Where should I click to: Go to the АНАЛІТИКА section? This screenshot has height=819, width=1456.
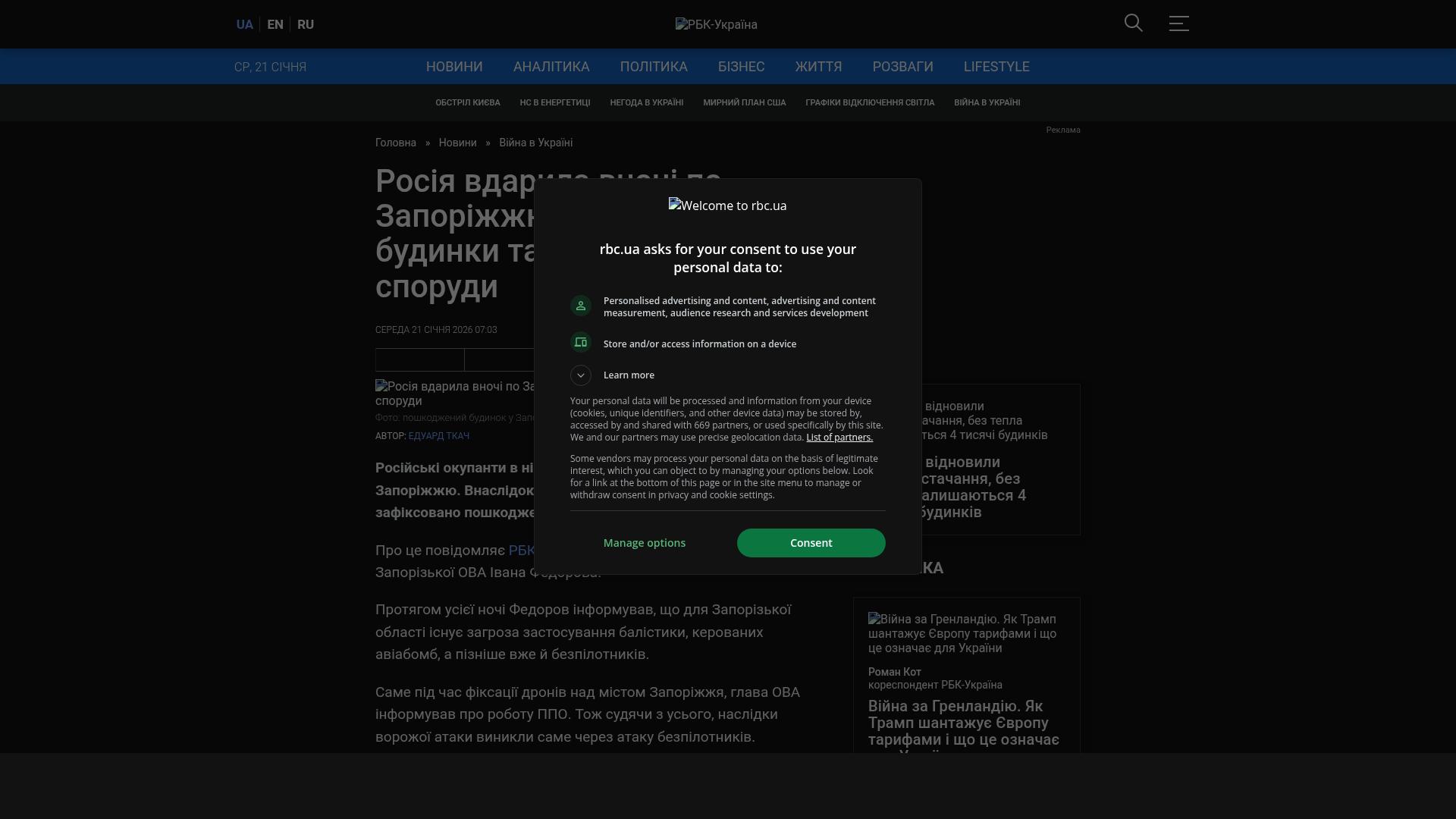(x=551, y=67)
